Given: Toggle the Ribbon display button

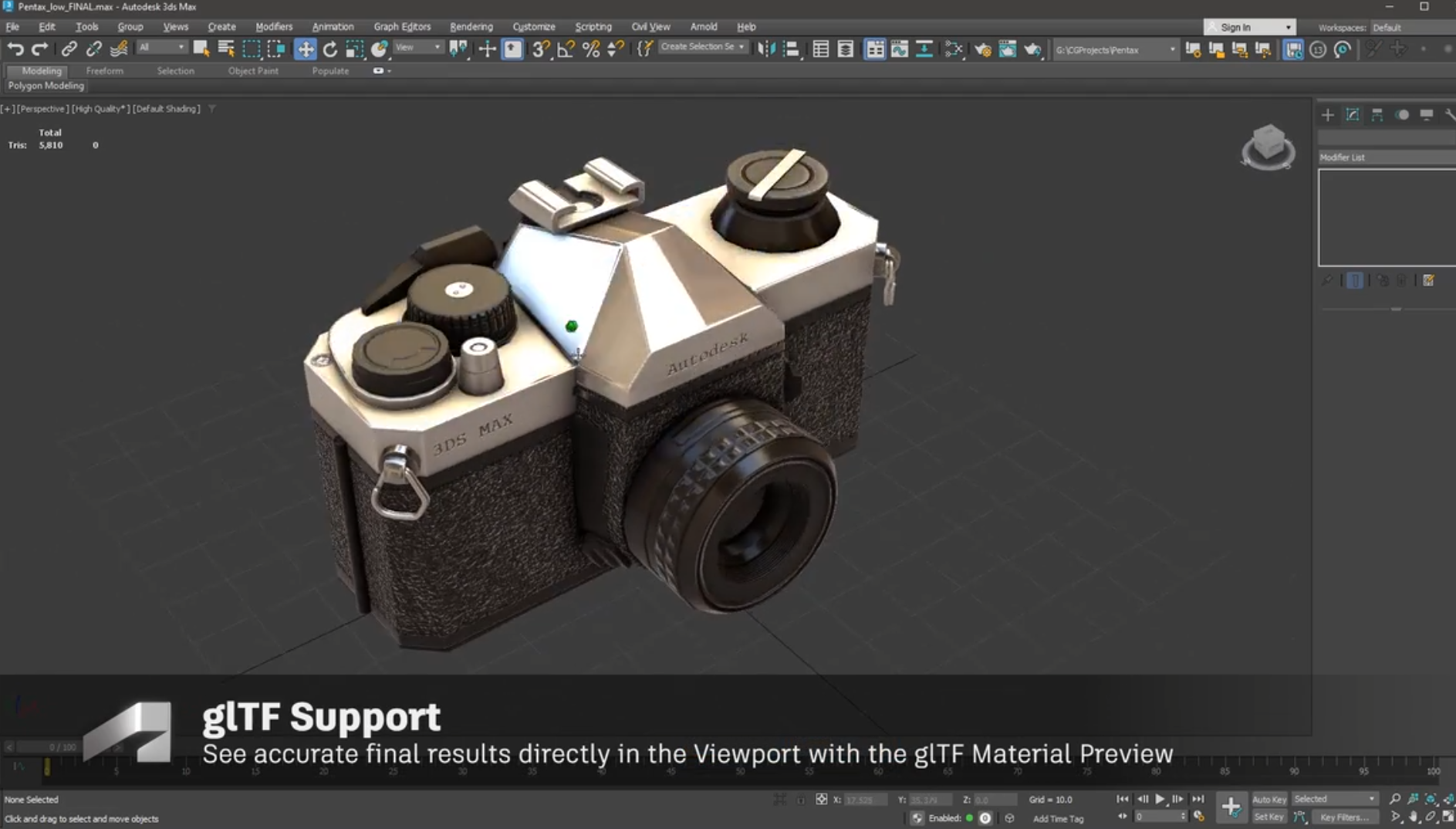Looking at the screenshot, I should click(x=875, y=49).
